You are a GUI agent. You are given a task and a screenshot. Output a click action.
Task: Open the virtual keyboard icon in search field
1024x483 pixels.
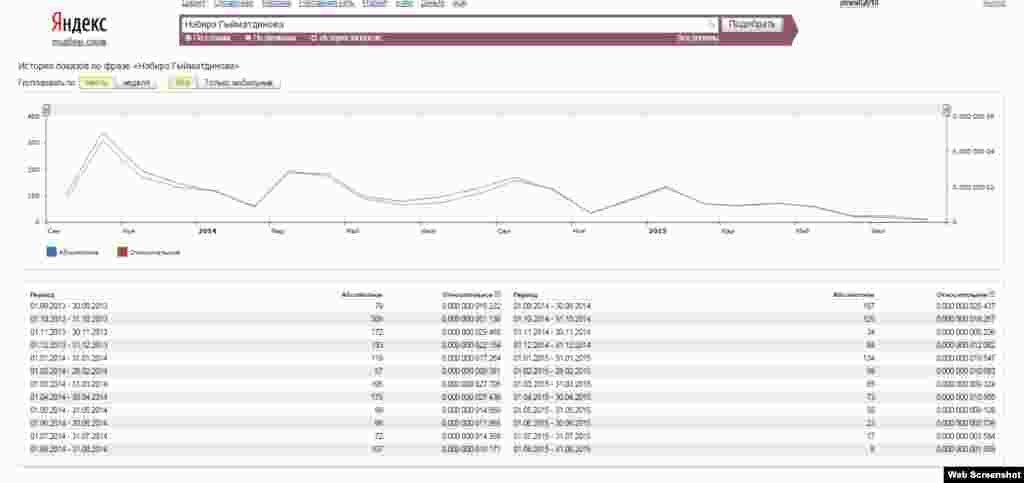pos(712,24)
